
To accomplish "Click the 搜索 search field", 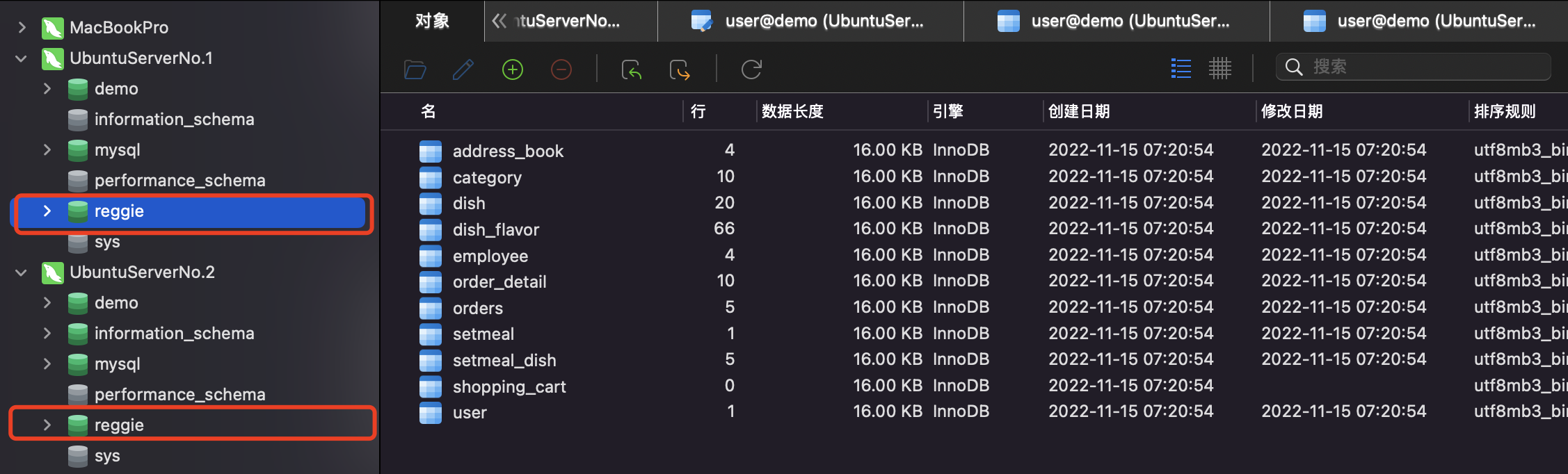I will 1419,67.
